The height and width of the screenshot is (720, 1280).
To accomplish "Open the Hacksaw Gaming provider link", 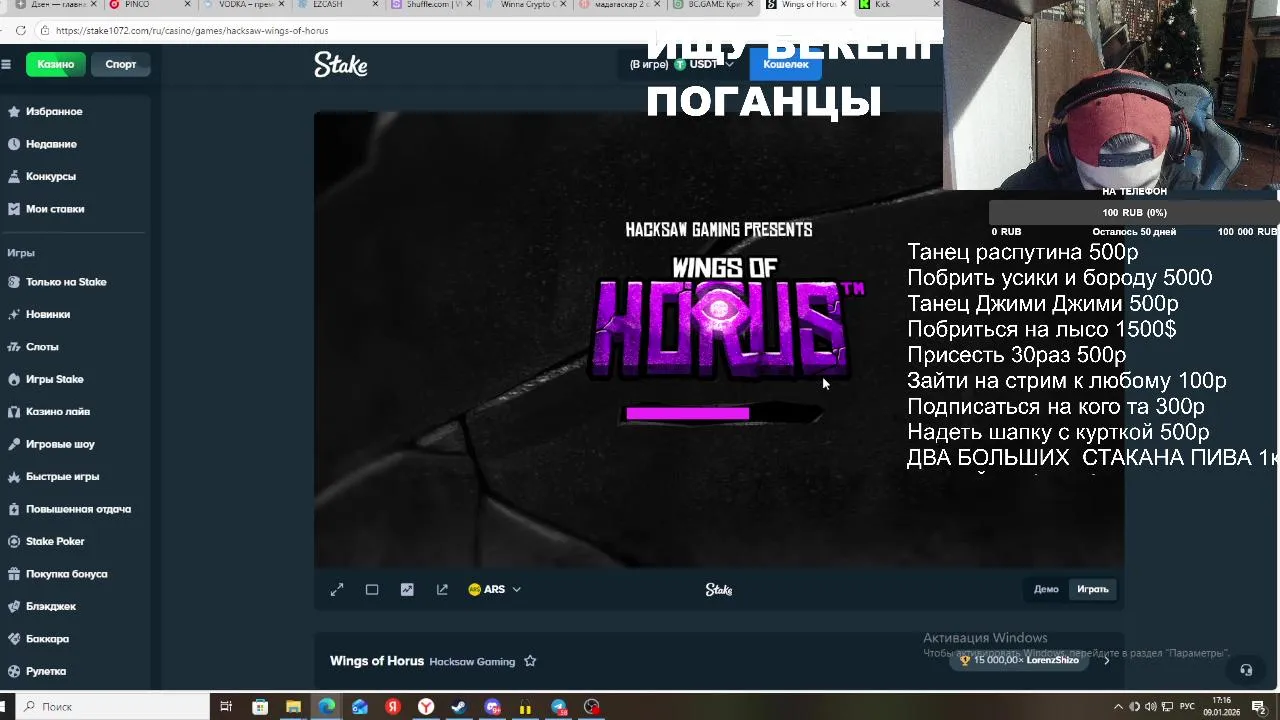I will pos(472,662).
